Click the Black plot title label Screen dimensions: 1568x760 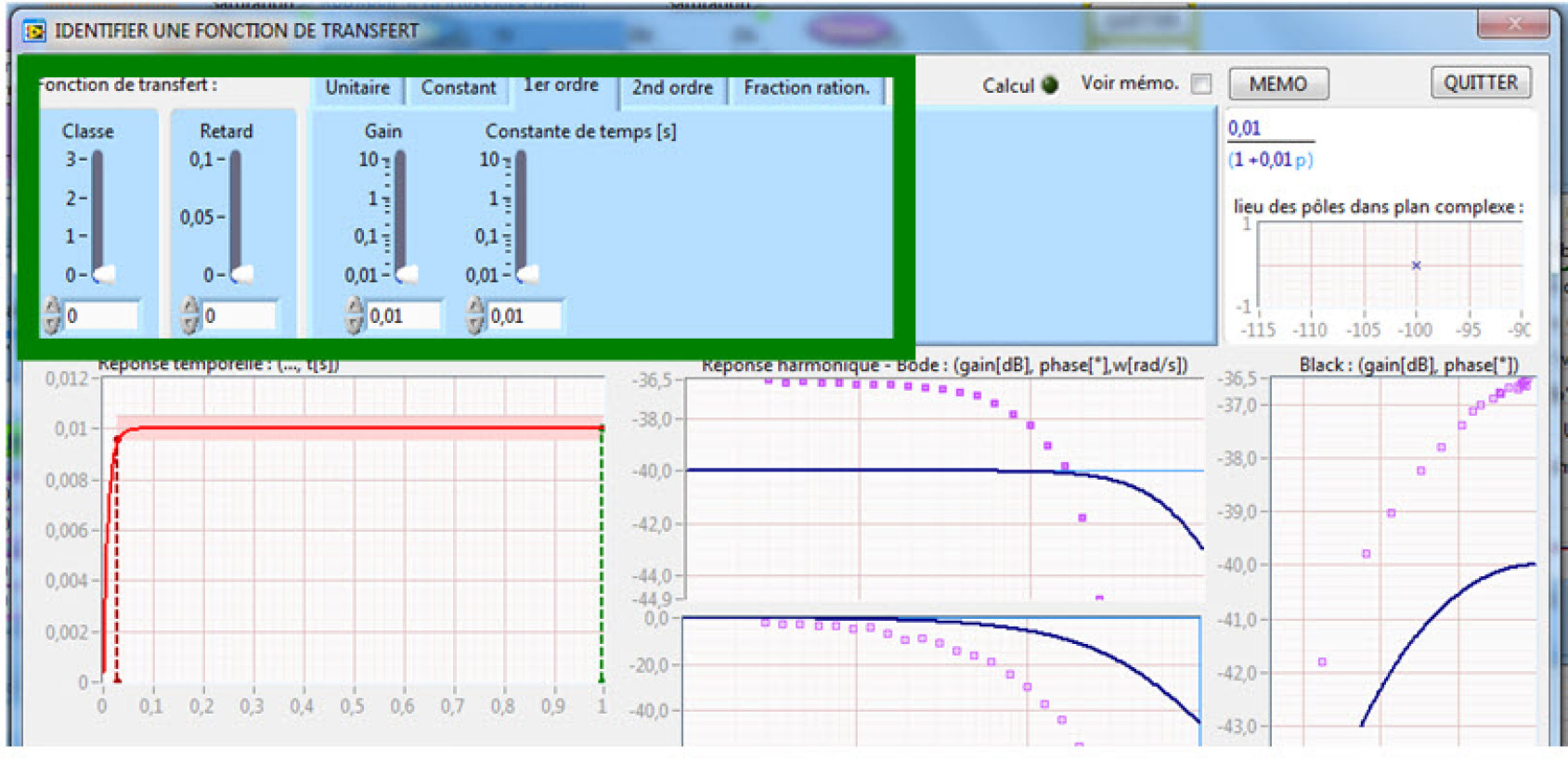pyautogui.click(x=1409, y=365)
